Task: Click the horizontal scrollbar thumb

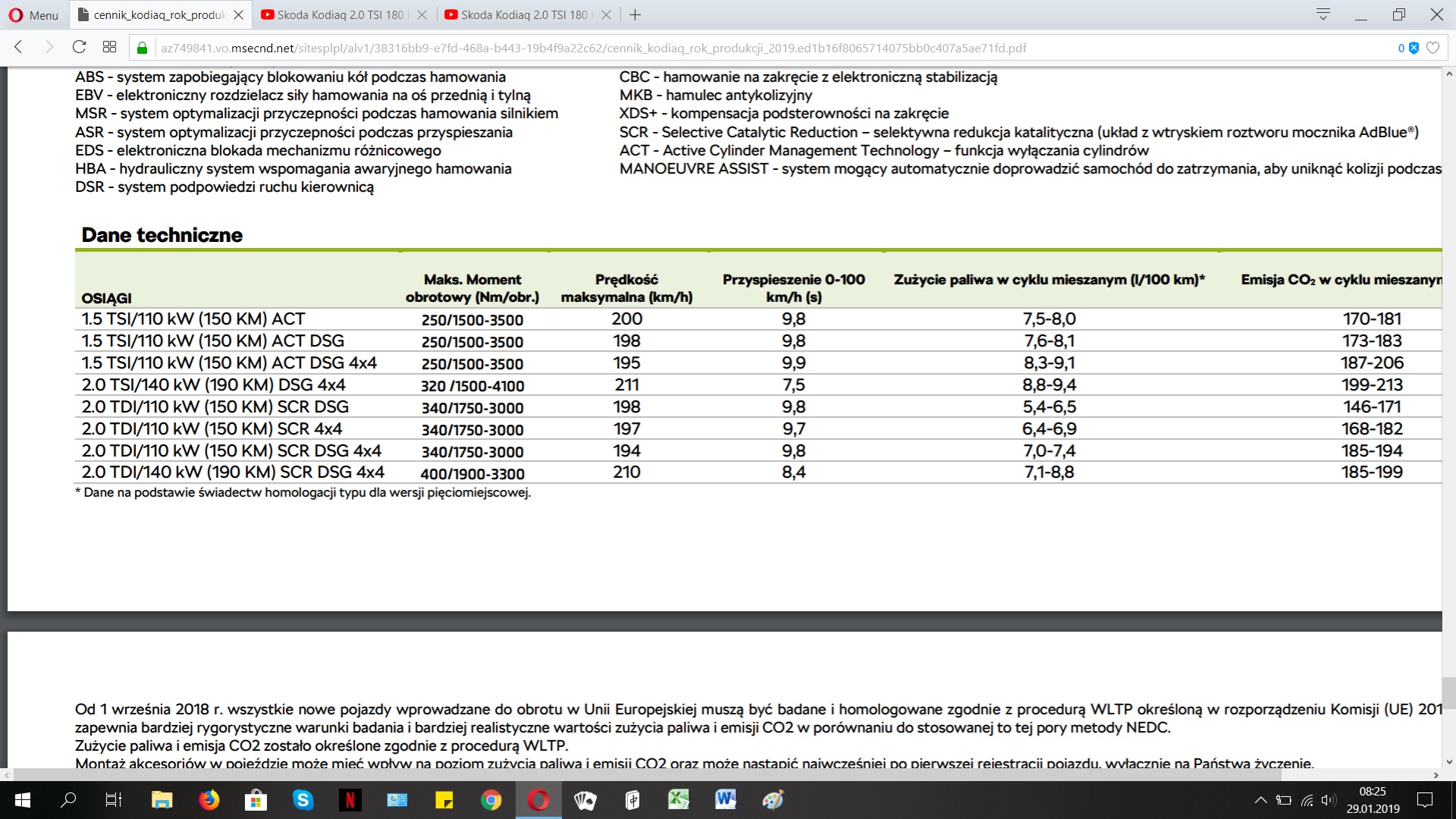Action: pyautogui.click(x=647, y=775)
